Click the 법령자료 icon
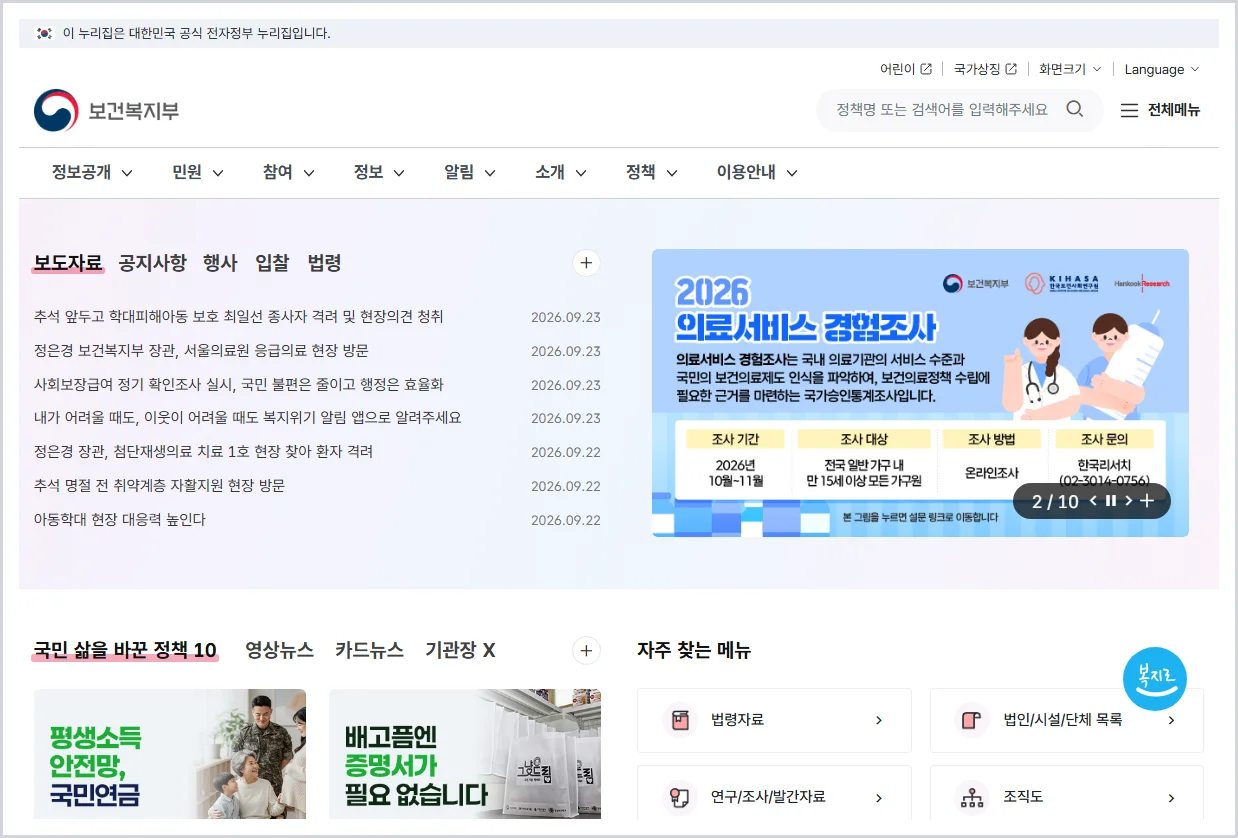Image resolution: width=1238 pixels, height=838 pixels. [680, 720]
